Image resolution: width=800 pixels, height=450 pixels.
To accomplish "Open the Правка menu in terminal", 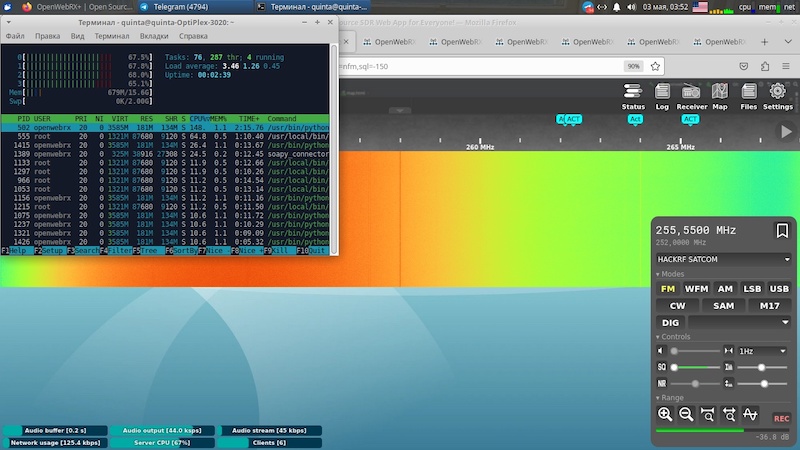I will pyautogui.click(x=47, y=36).
